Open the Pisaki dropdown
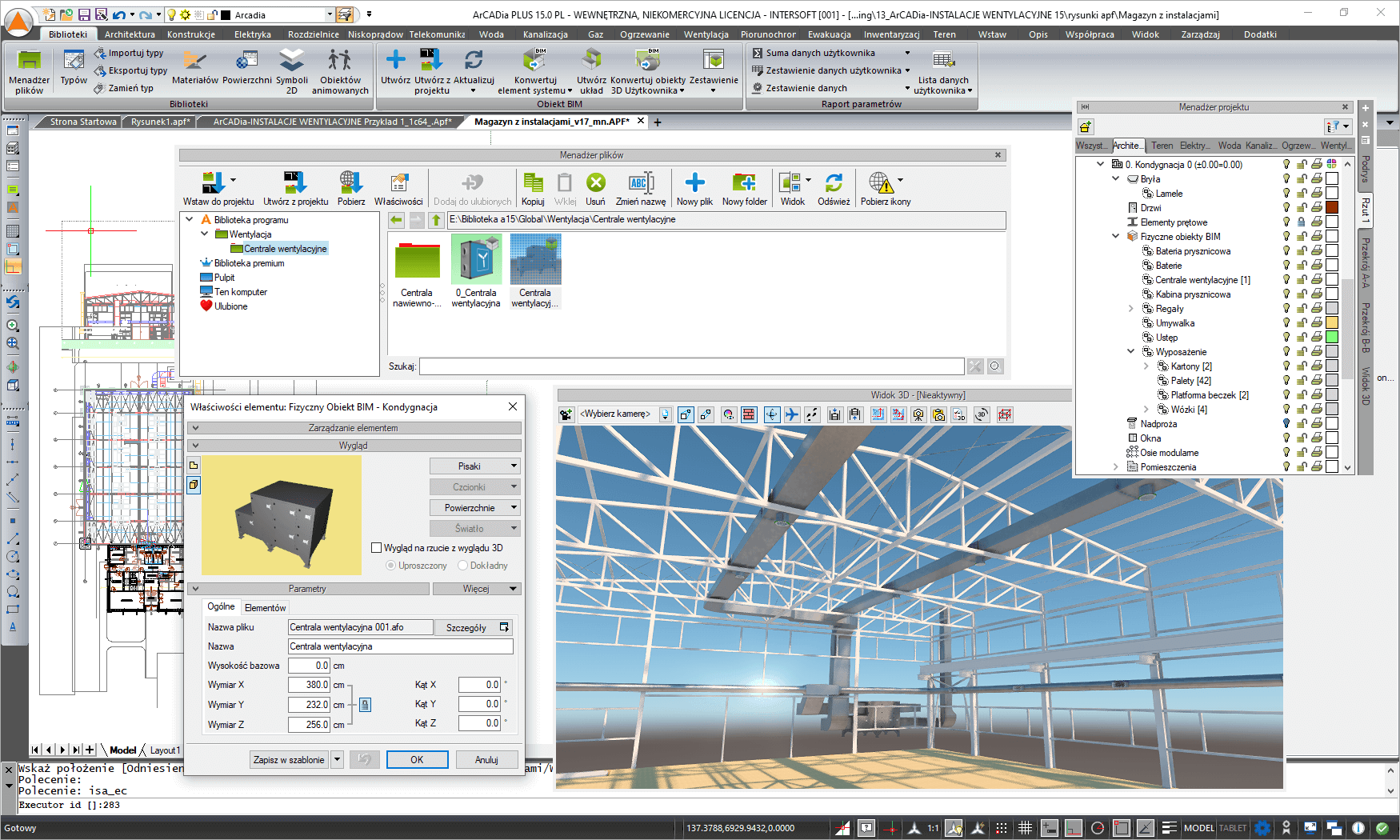The image size is (1400, 840). [475, 466]
